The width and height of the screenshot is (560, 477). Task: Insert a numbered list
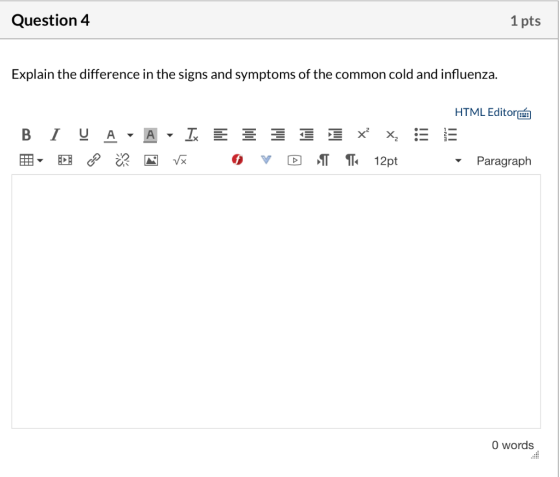tap(450, 135)
